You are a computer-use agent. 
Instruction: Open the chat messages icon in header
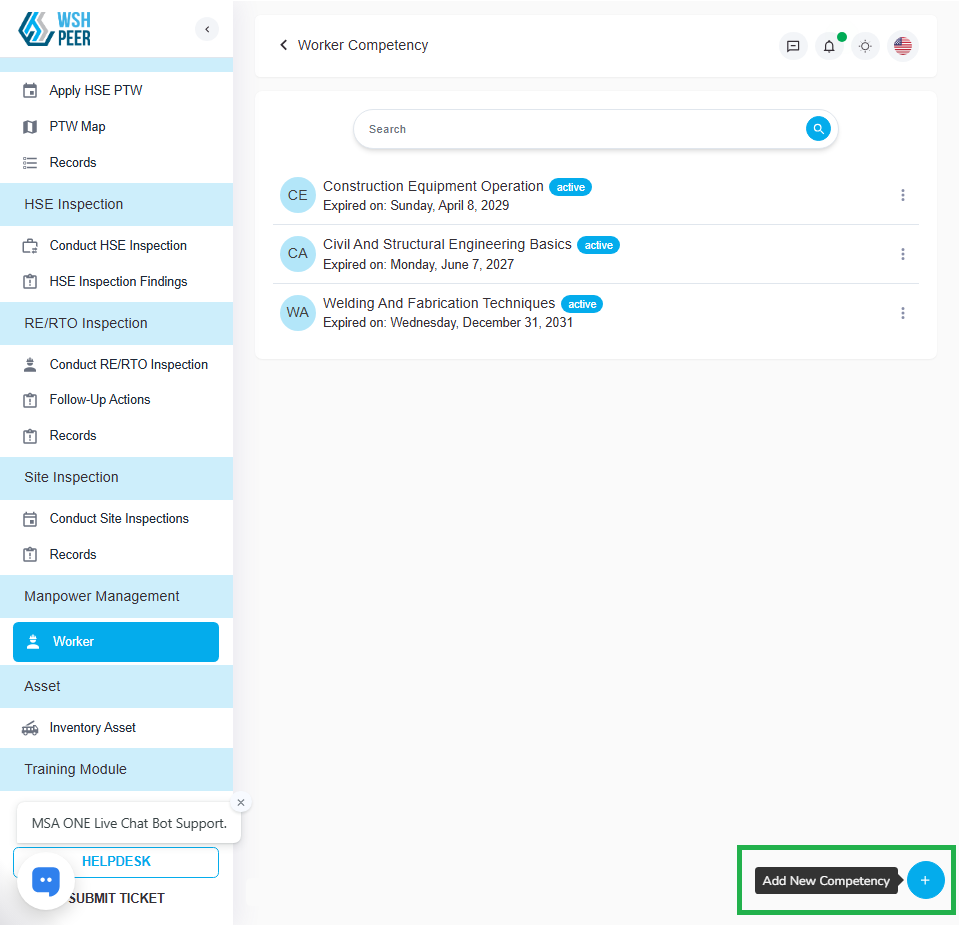point(793,46)
